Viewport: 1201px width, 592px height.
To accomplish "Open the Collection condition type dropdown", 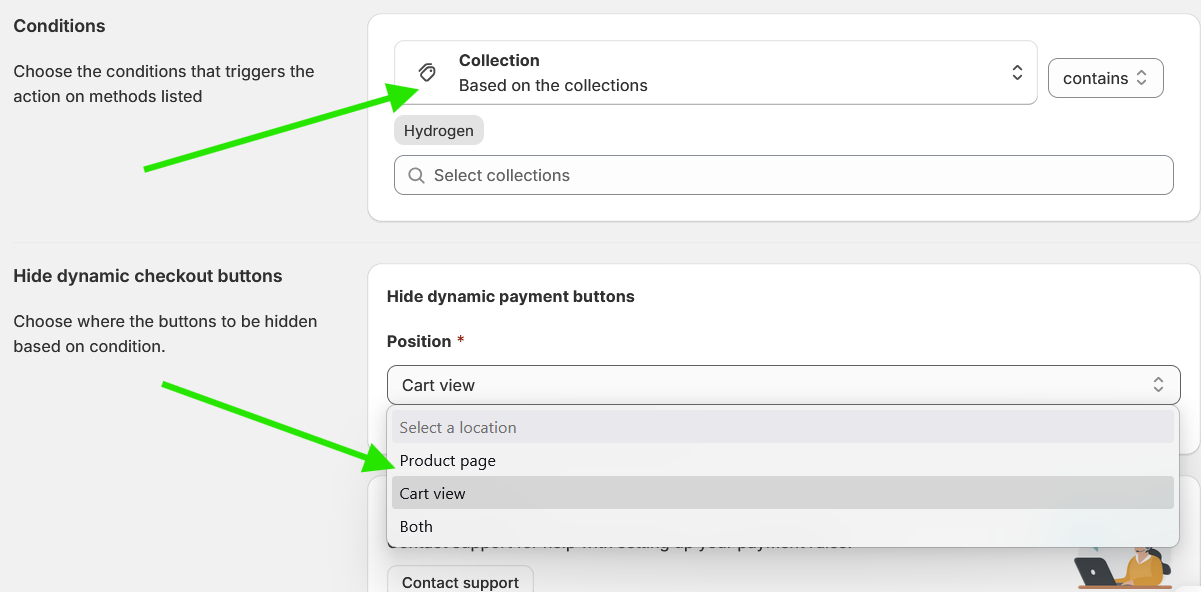I will tap(715, 72).
